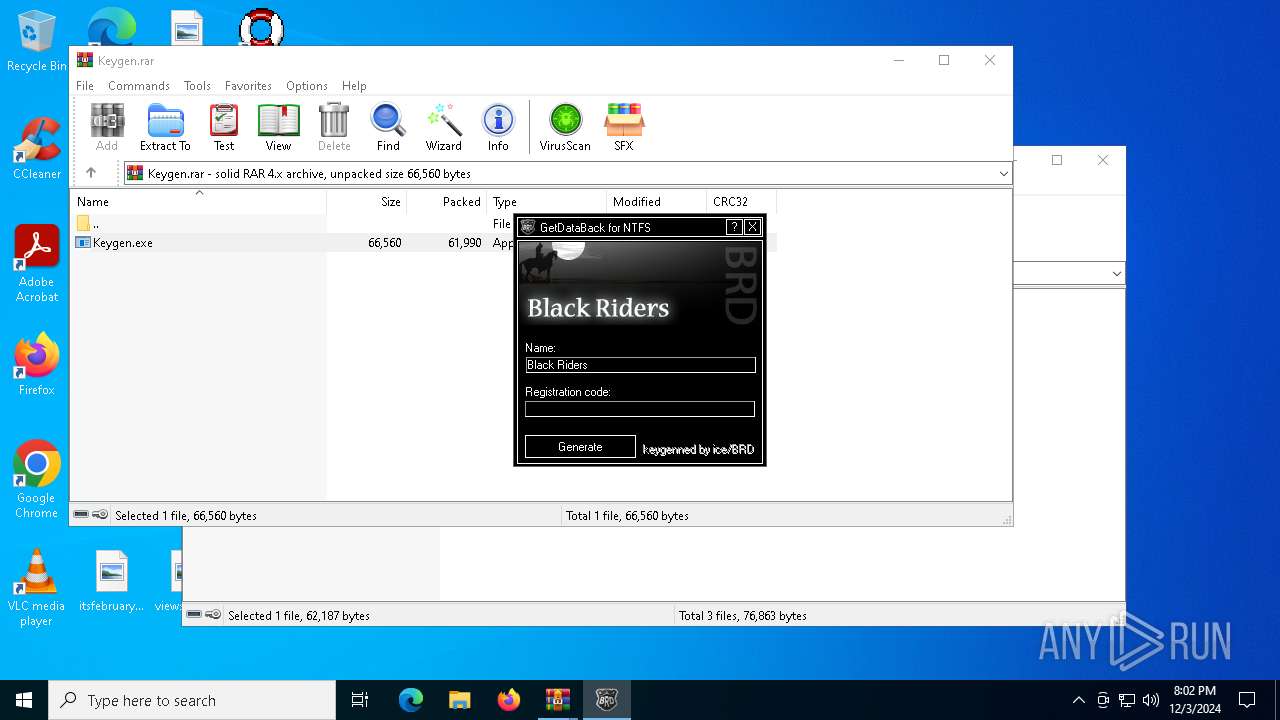
Task: Sort by the Packed column header
Action: pos(447,201)
